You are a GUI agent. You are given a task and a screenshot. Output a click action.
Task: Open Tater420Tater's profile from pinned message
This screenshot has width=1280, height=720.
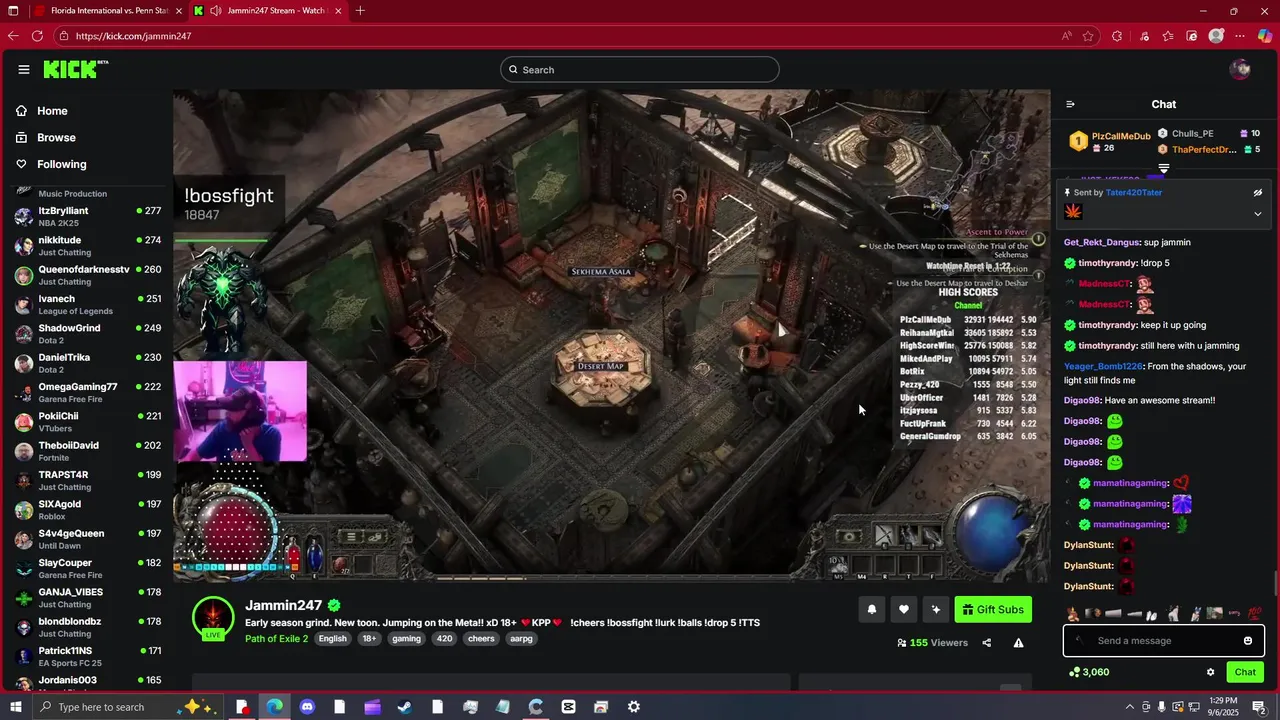(1134, 192)
